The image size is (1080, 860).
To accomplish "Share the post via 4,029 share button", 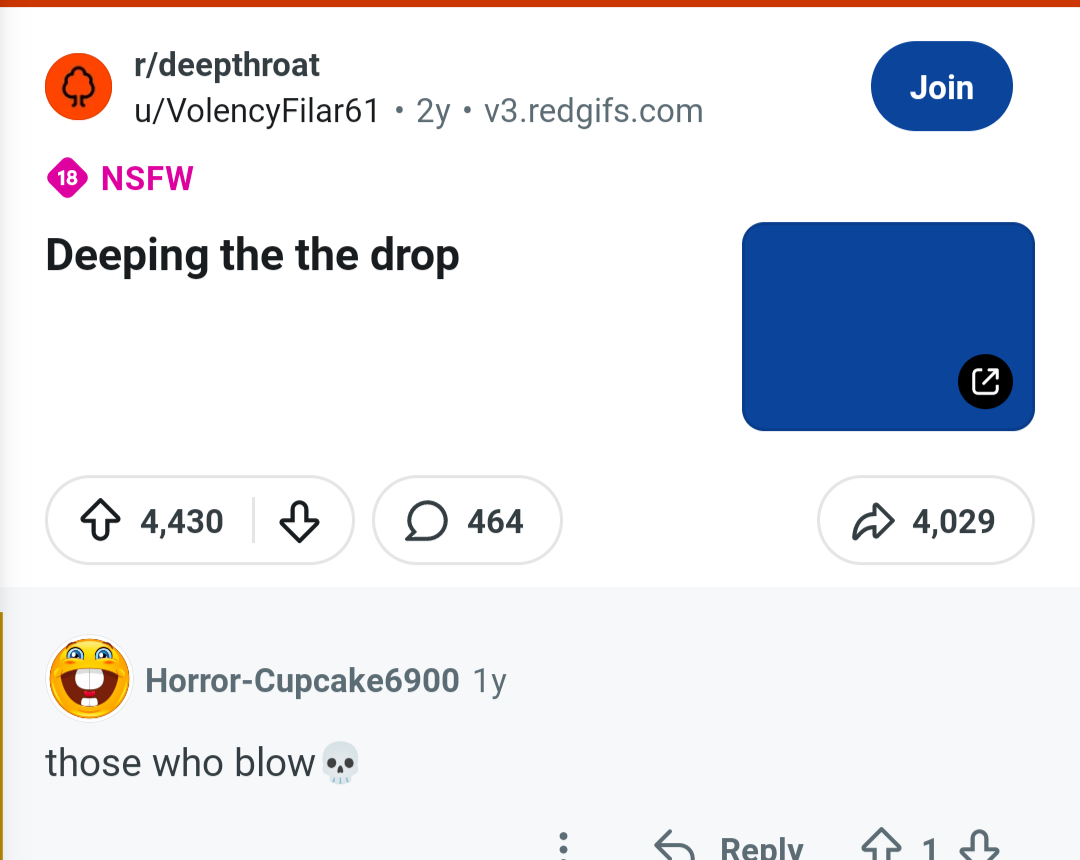I will pyautogui.click(x=925, y=521).
